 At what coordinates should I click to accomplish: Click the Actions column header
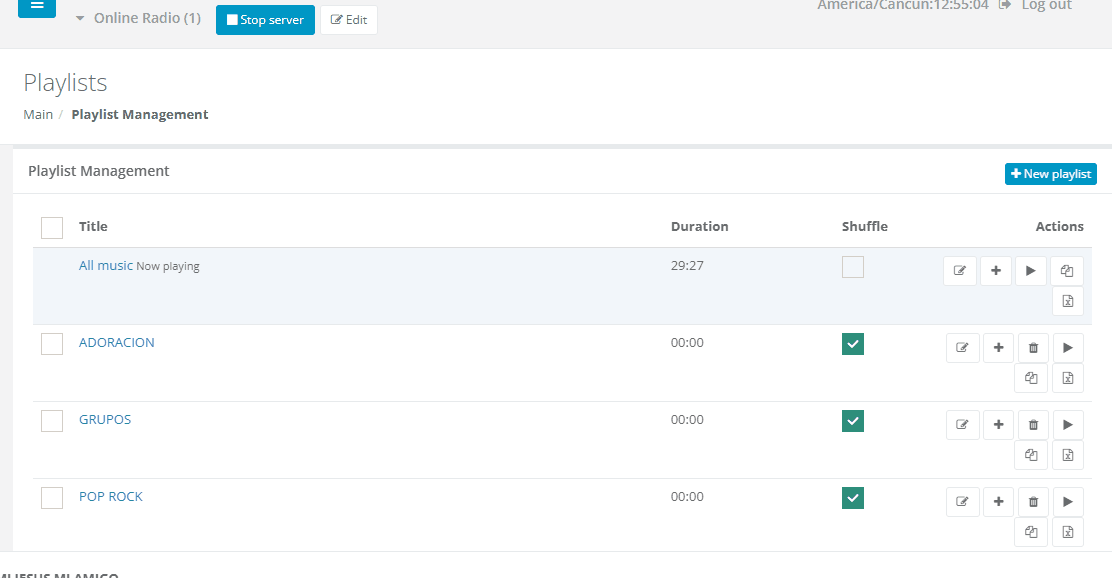click(x=1060, y=226)
